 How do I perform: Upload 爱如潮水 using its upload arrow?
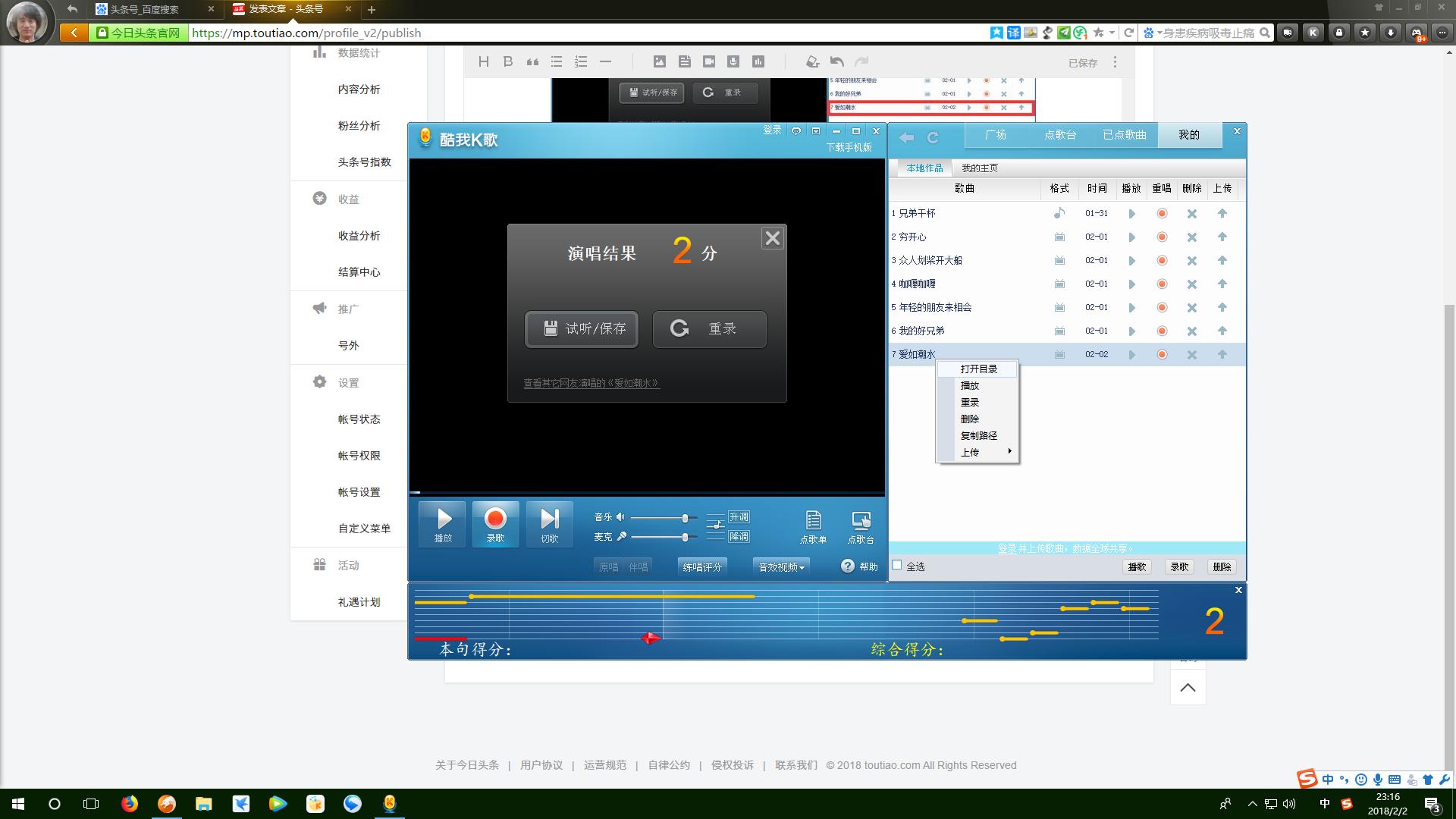pos(1222,353)
